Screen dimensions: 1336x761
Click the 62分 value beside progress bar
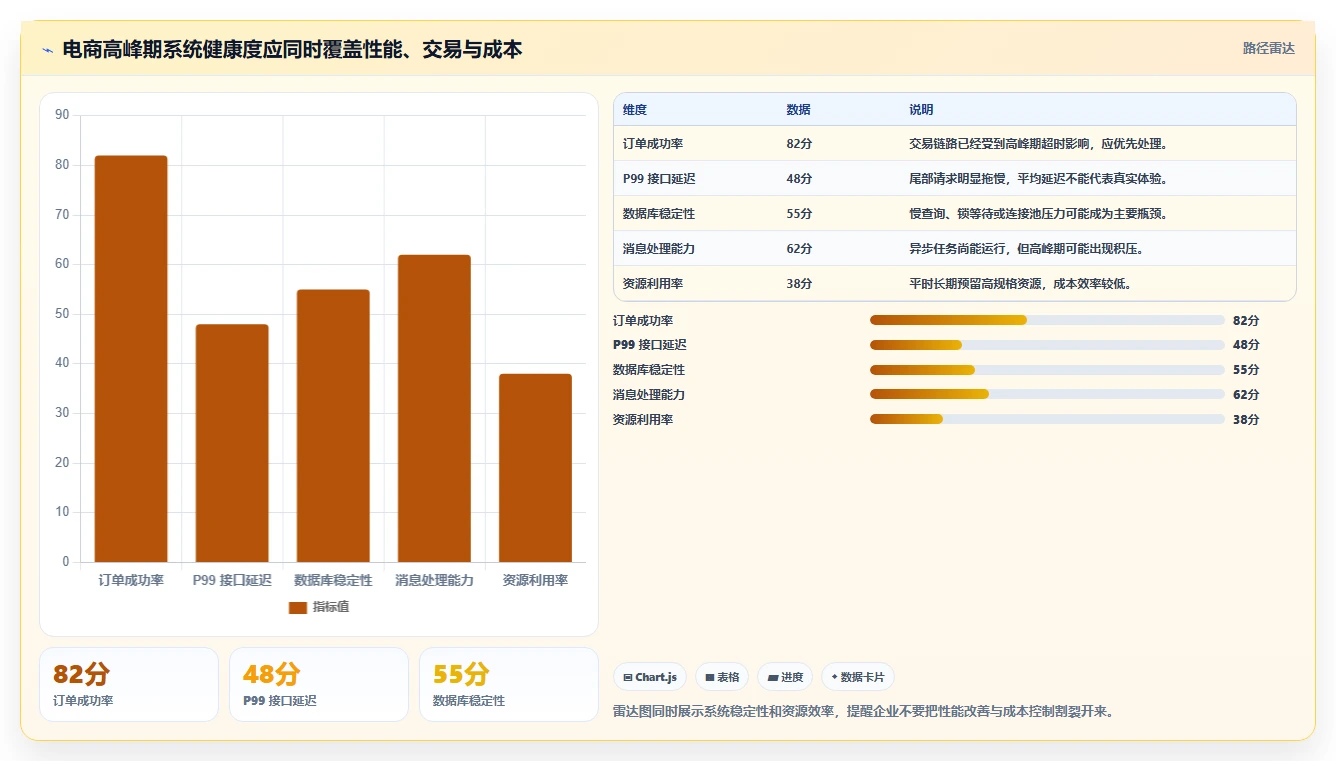tap(1246, 395)
